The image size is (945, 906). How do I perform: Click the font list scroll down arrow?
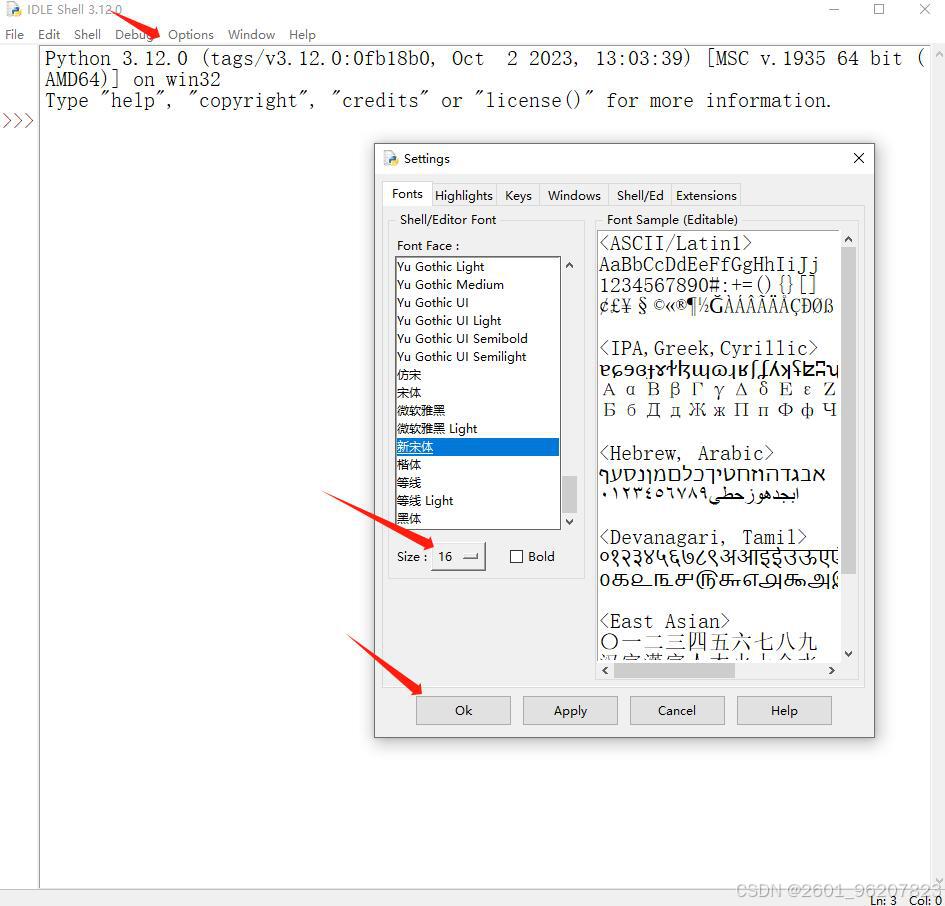[x=570, y=521]
